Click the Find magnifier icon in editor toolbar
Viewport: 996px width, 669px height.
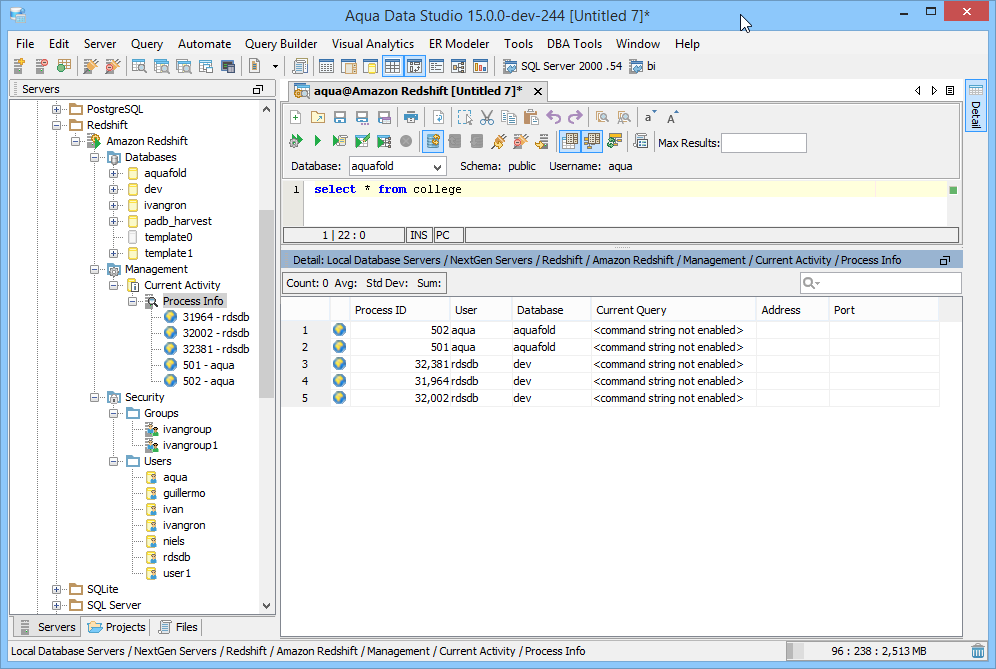tap(602, 117)
